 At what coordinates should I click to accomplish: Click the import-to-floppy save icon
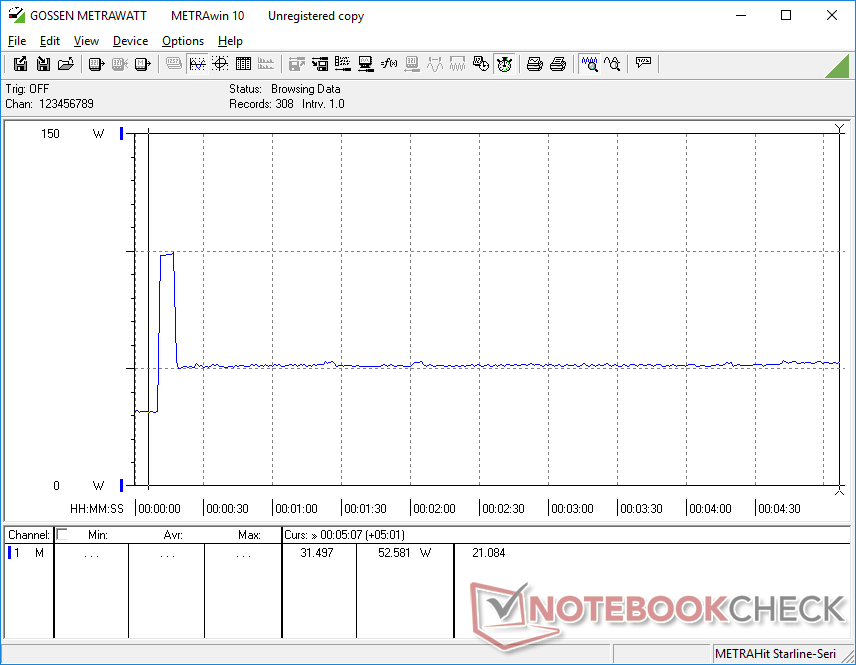click(x=43, y=64)
